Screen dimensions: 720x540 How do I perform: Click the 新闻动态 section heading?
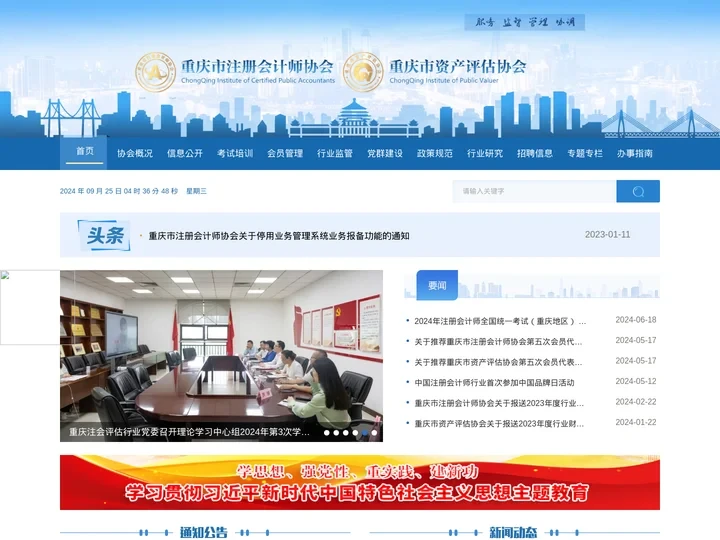pyautogui.click(x=513, y=533)
